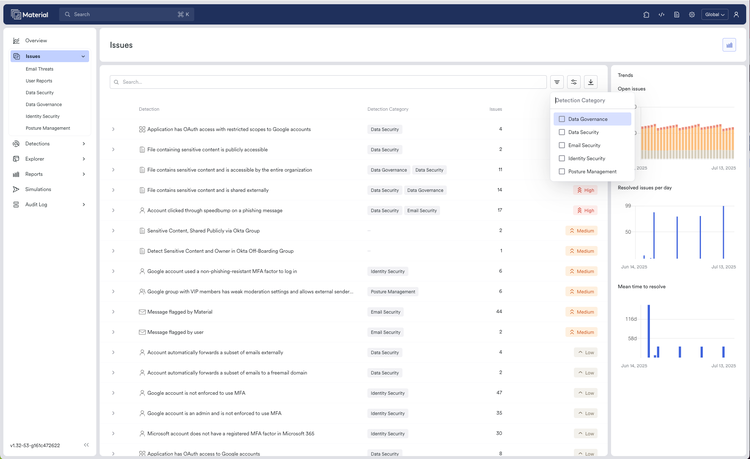Click High severity badge on phishing speedbump row

[585, 210]
